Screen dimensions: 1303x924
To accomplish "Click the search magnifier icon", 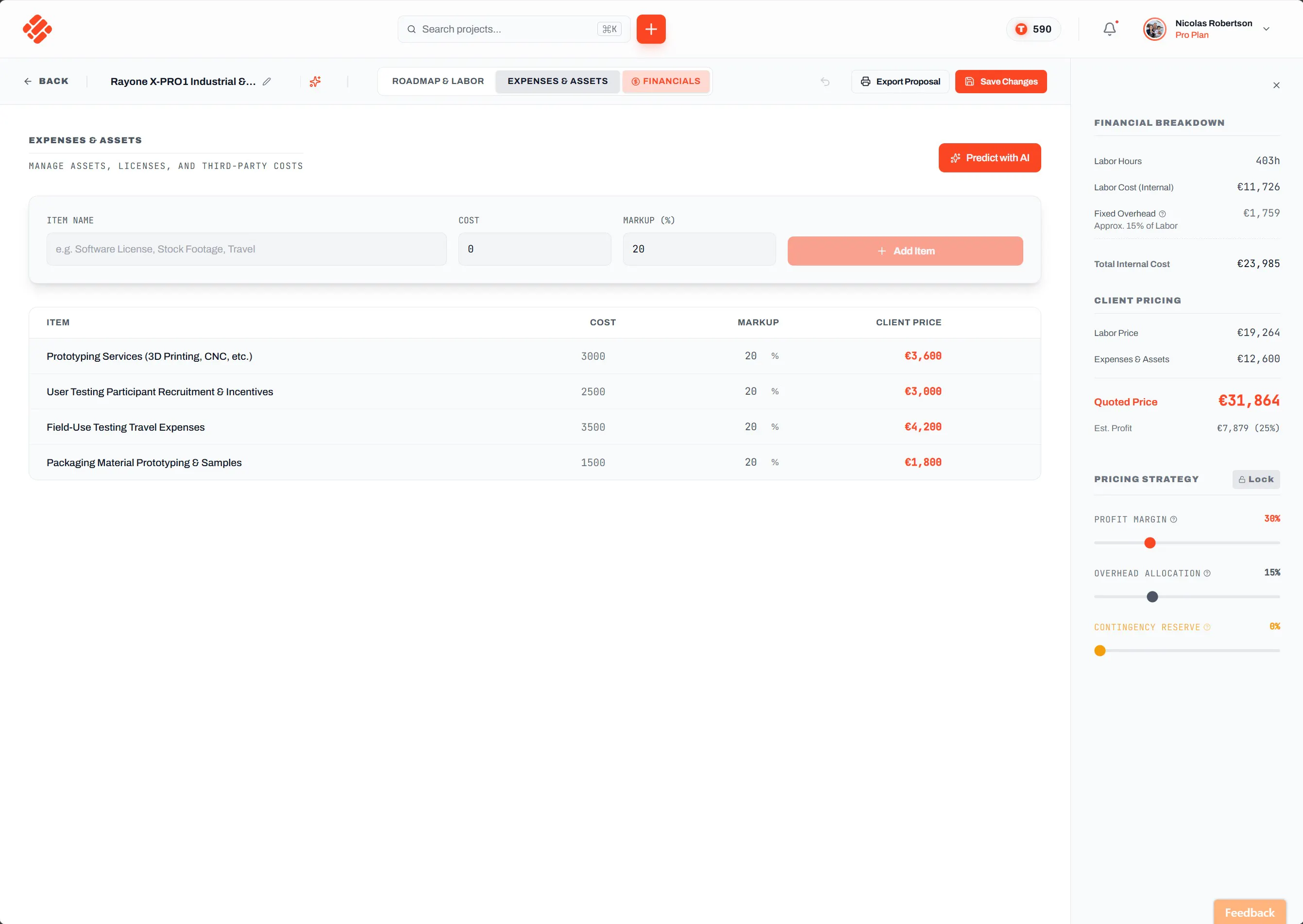I will [x=411, y=29].
